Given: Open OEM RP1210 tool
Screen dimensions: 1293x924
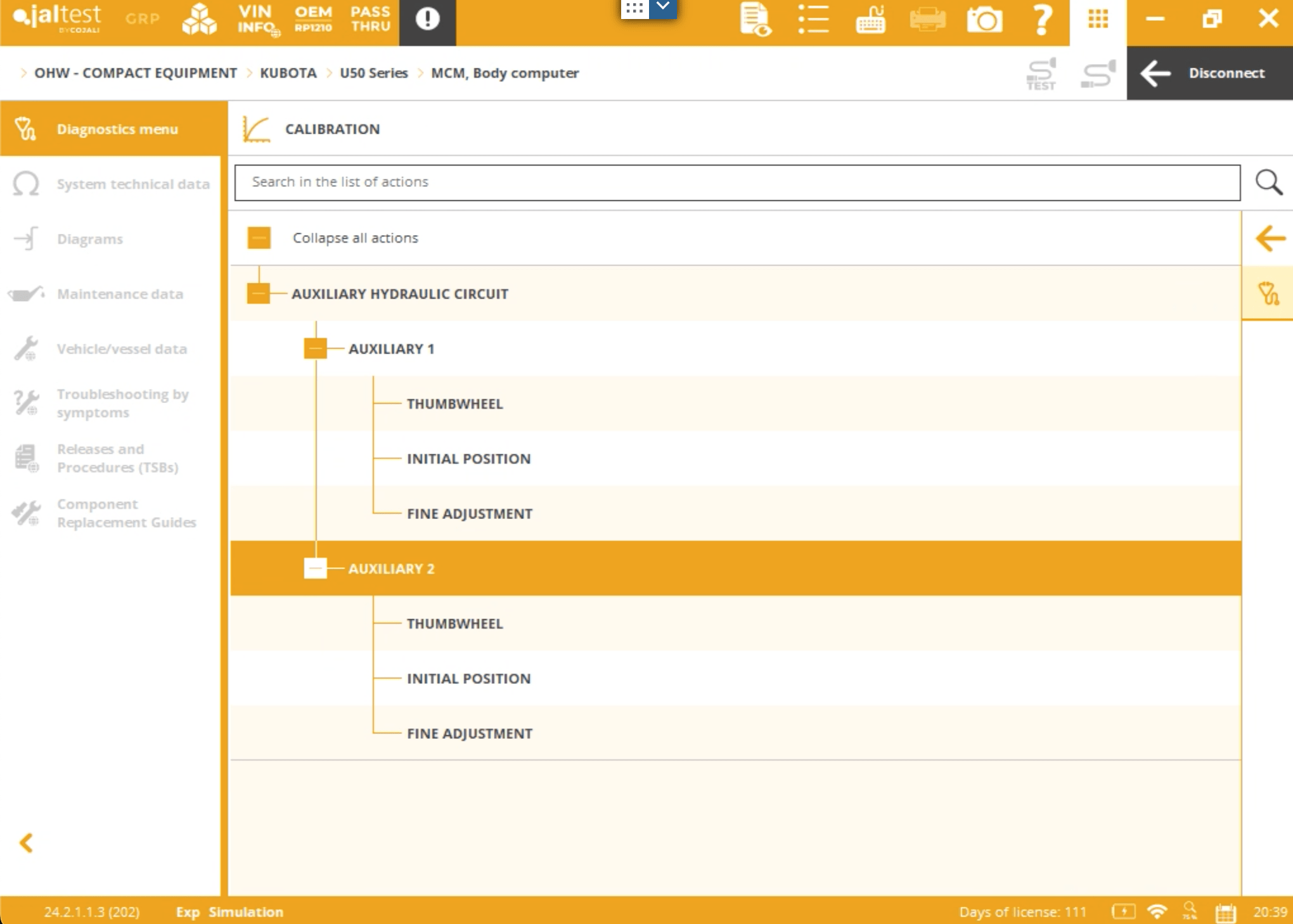Looking at the screenshot, I should tap(313, 20).
